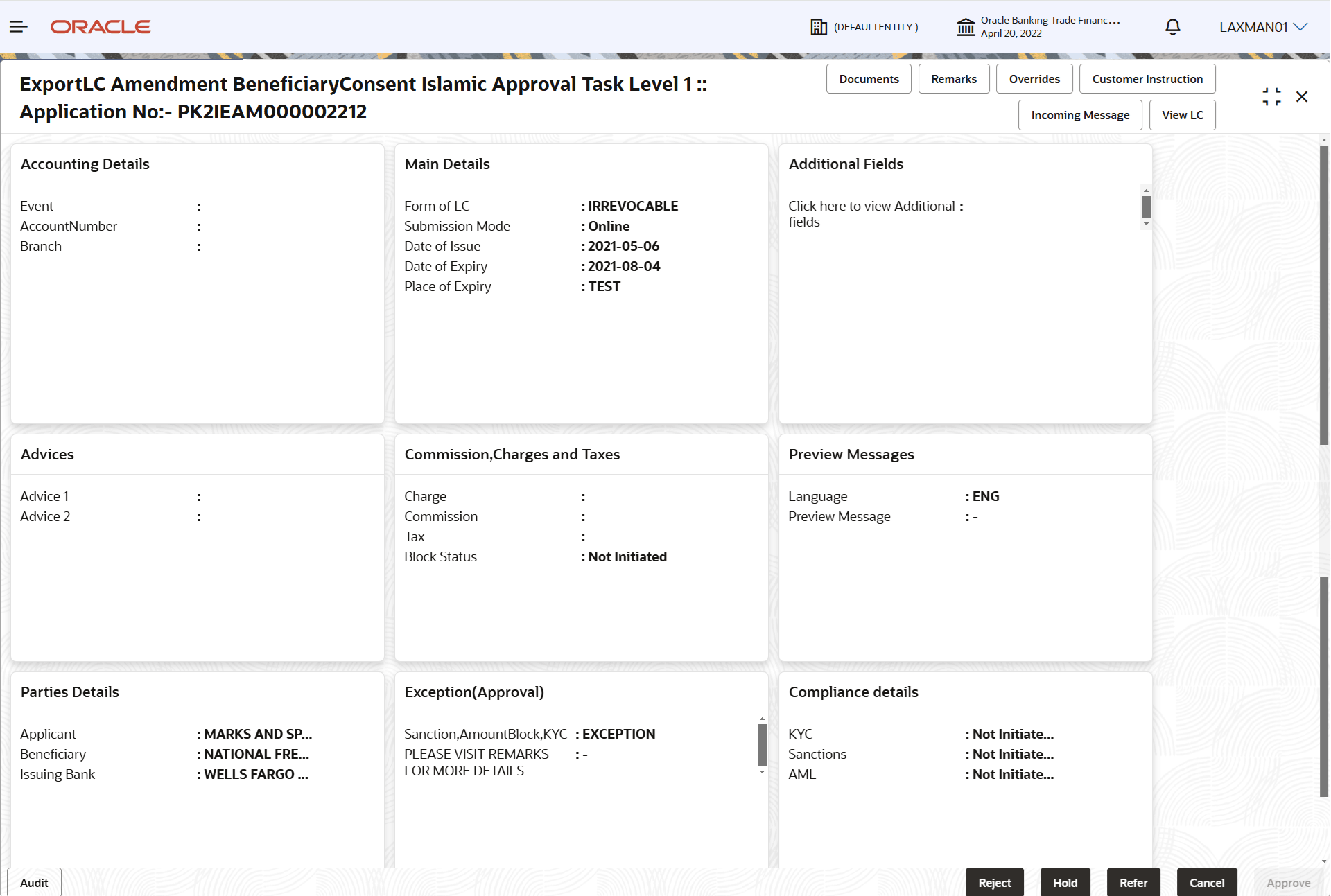The height and width of the screenshot is (896, 1331).
Task: Open the Documents panel
Action: point(869,78)
